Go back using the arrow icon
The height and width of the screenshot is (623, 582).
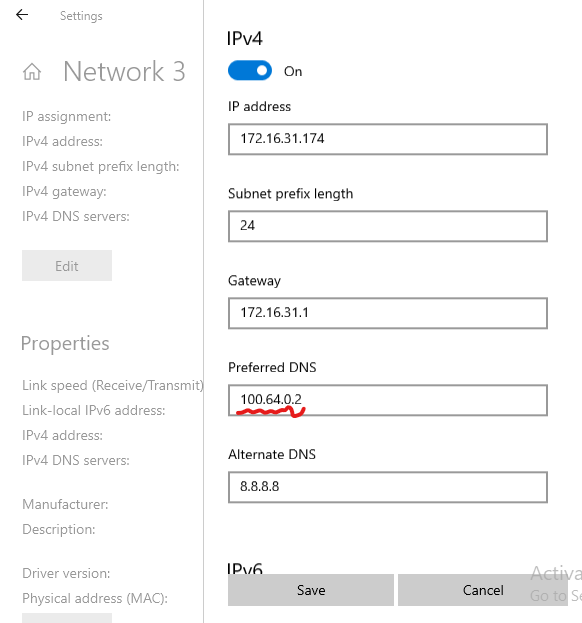22,15
